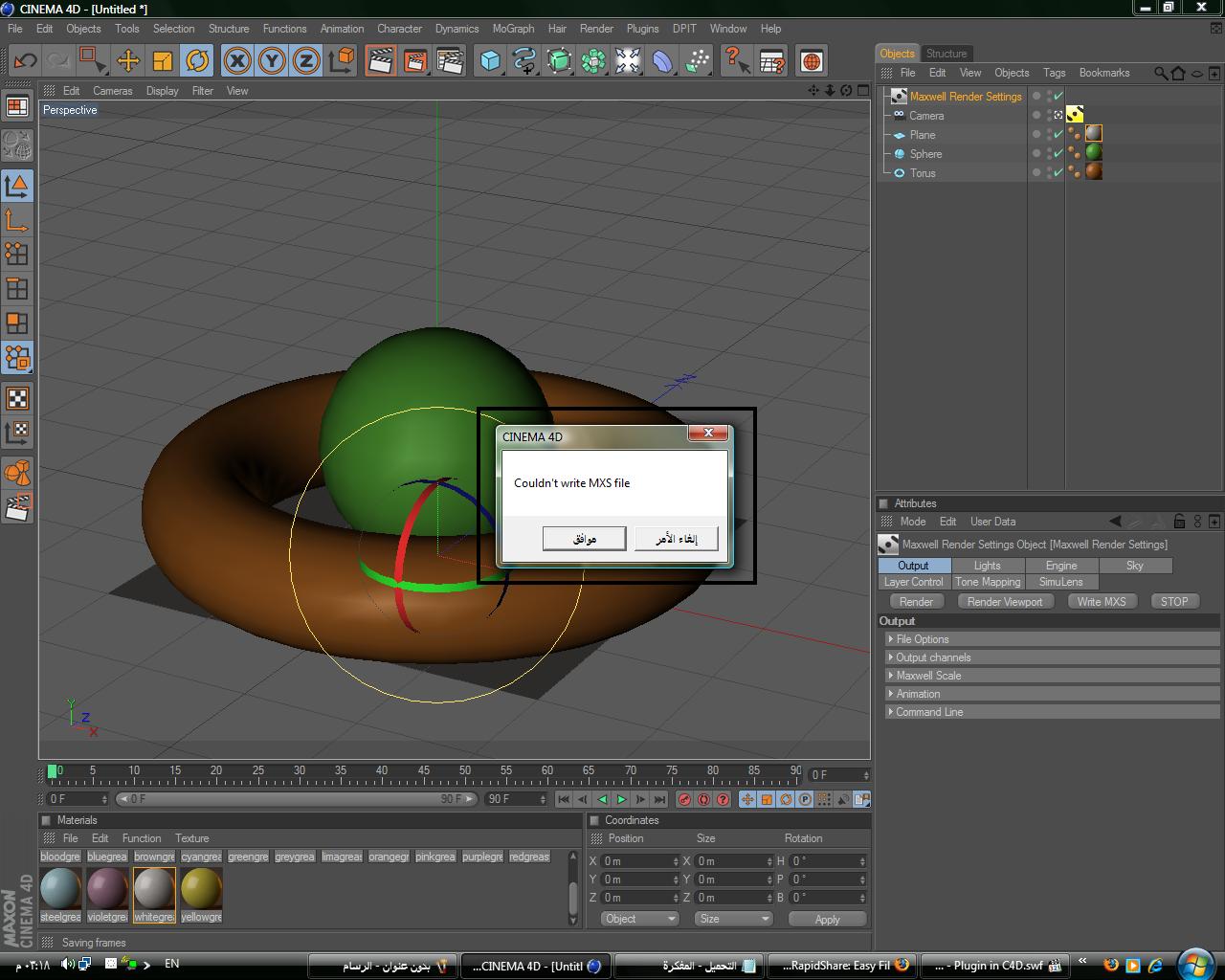
Task: Click the Apply button in Coordinates
Action: 827,919
